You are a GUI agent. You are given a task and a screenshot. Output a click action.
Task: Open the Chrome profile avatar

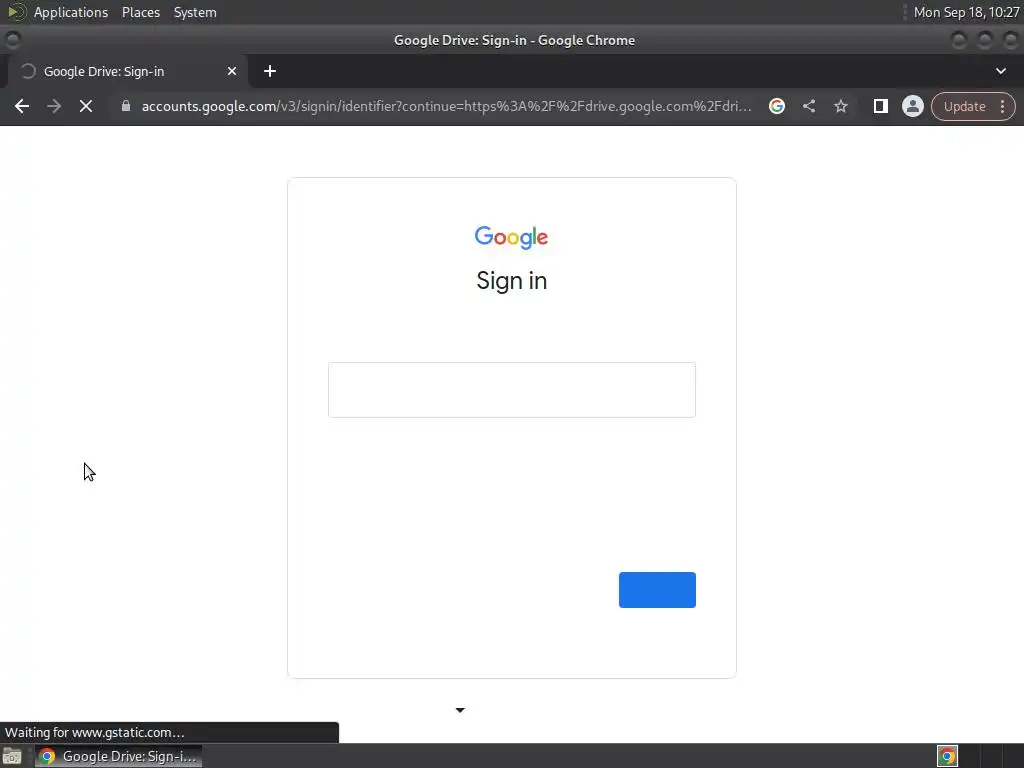tap(912, 106)
